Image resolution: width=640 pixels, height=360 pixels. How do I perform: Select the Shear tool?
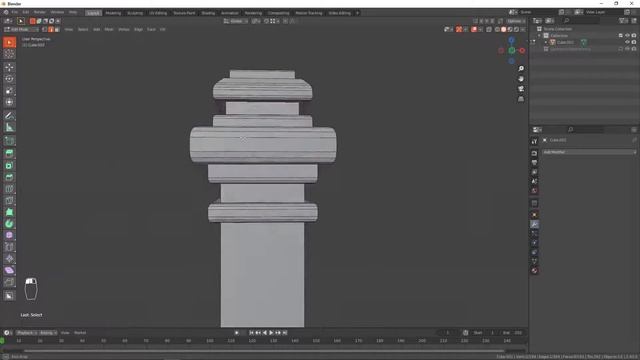(x=9, y=270)
